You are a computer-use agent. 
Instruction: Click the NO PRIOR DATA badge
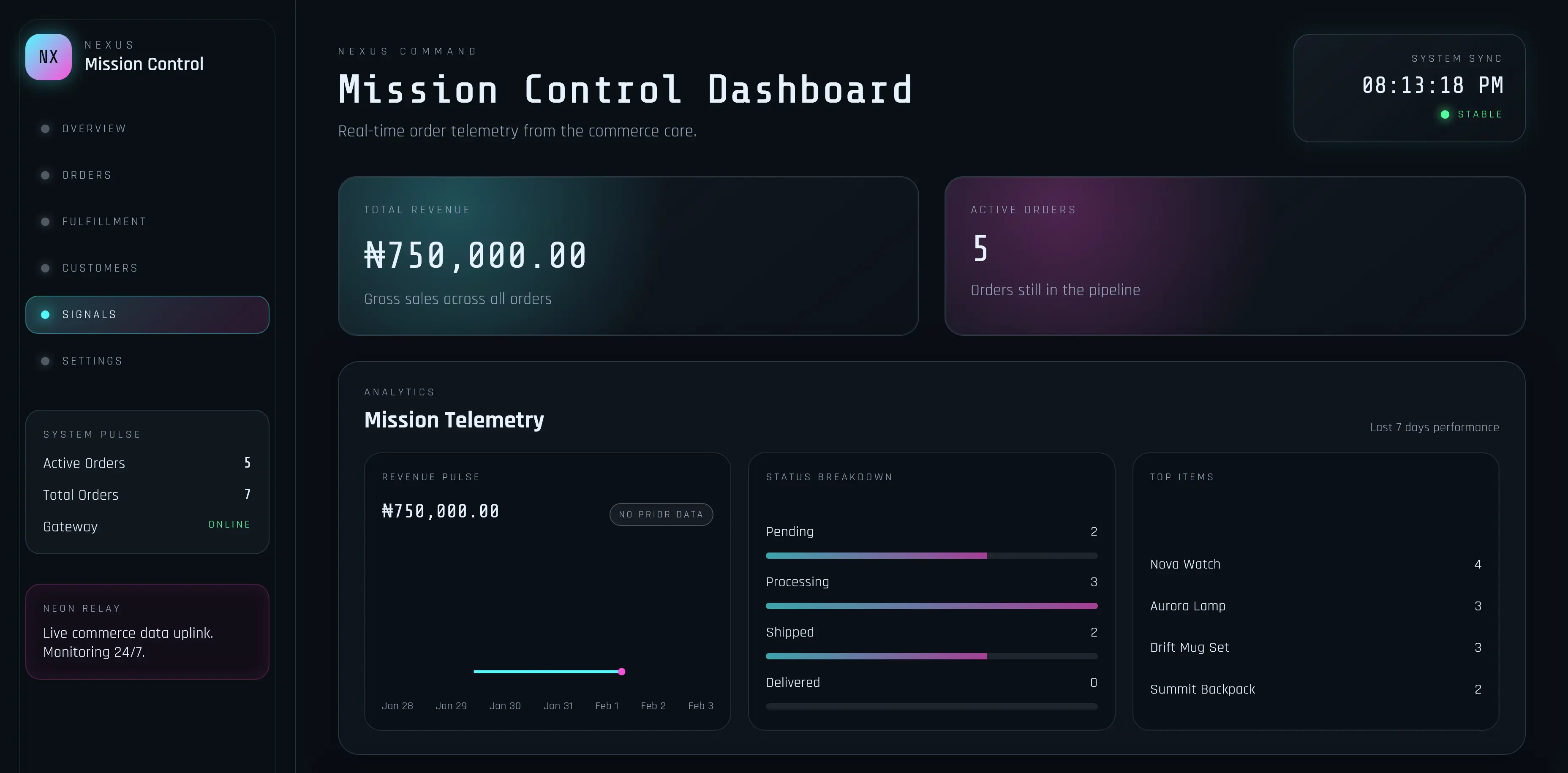tap(661, 514)
